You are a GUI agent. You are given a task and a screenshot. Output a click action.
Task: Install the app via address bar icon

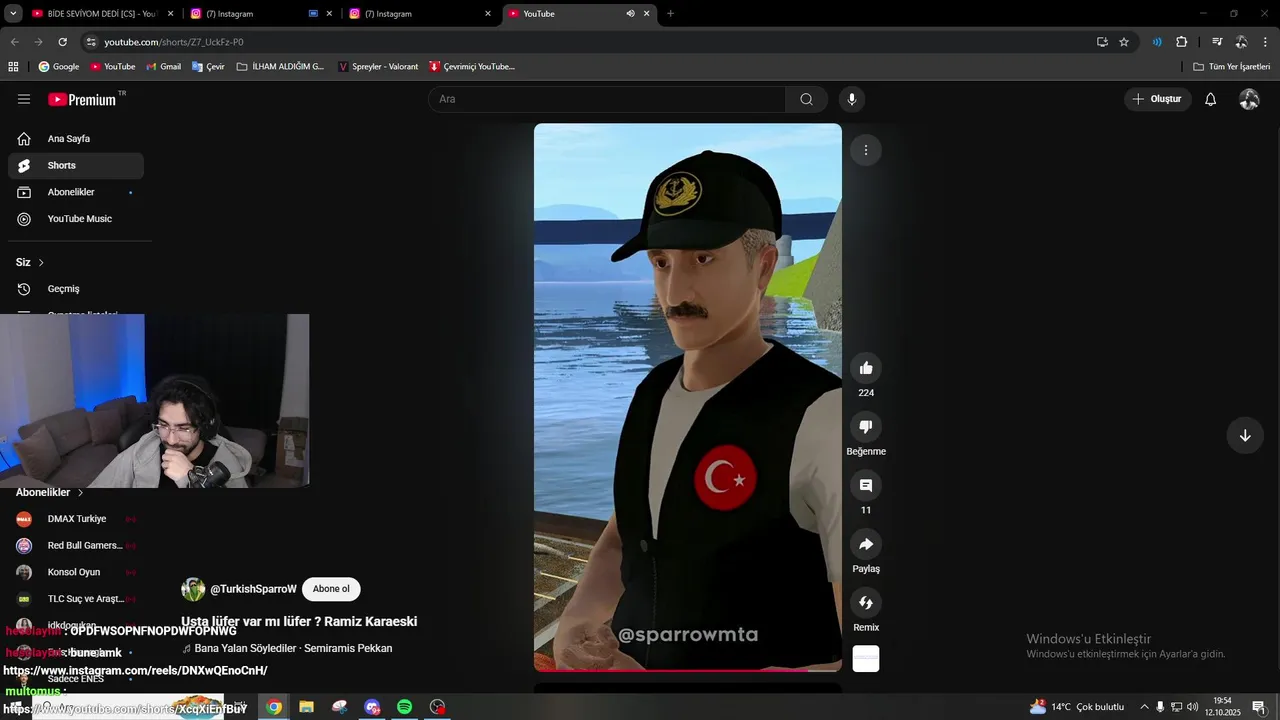[x=1102, y=42]
